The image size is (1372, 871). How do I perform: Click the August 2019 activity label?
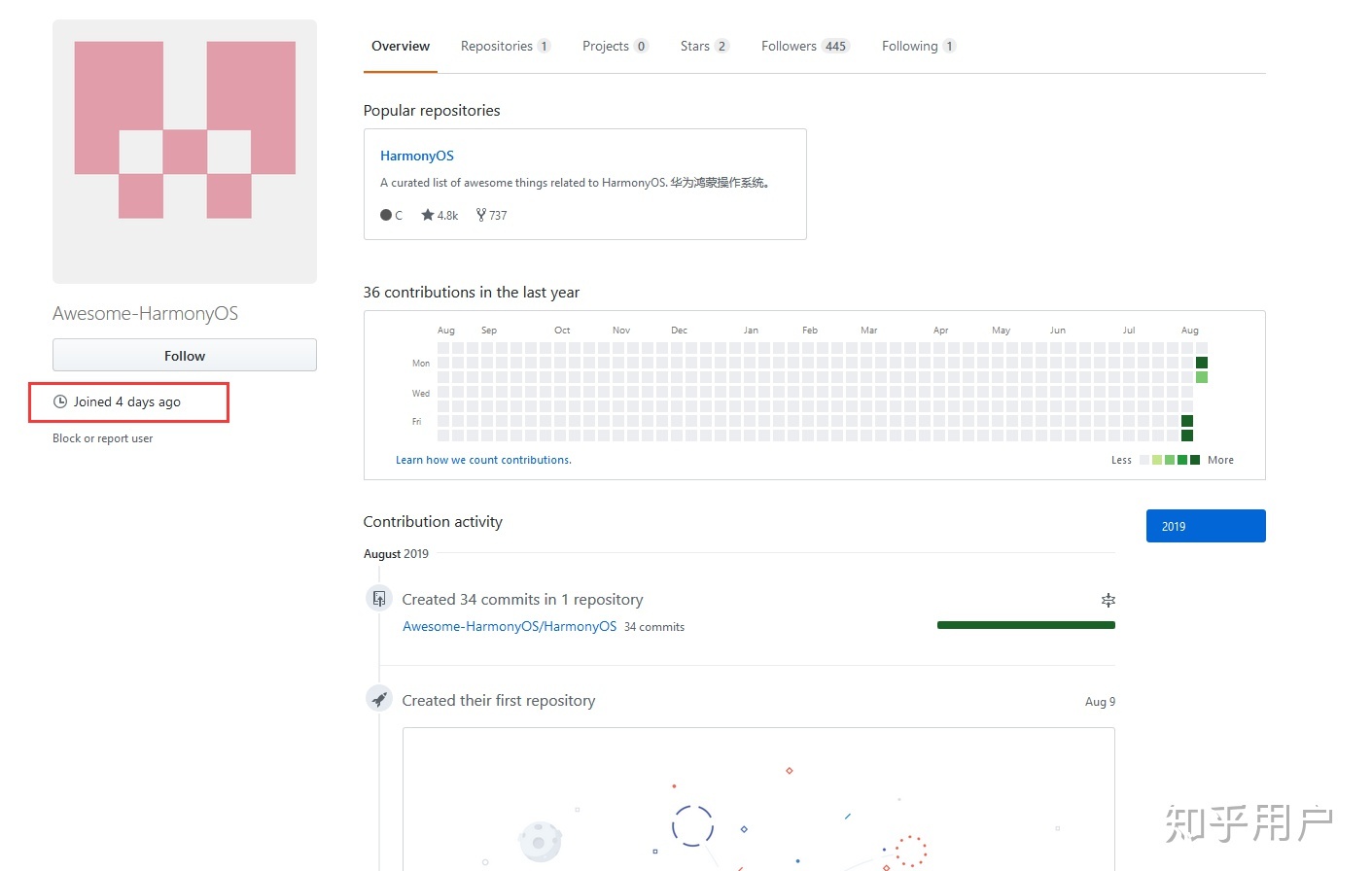tap(396, 554)
